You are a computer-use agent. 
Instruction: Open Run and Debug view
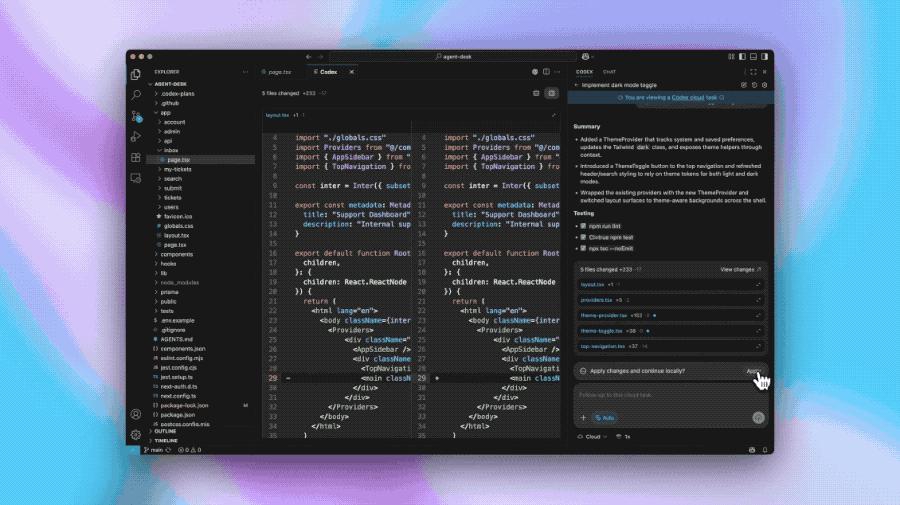136,135
